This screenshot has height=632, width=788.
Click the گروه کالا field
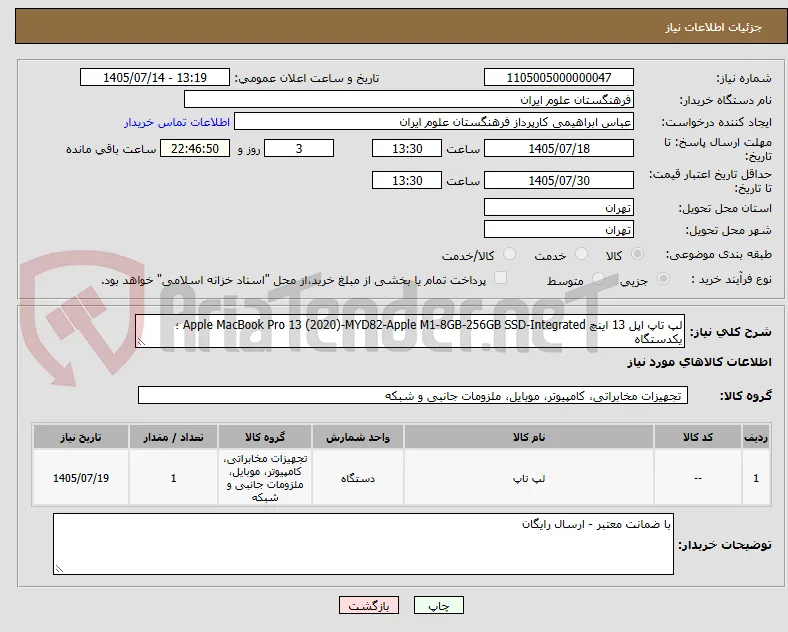[x=413, y=395]
